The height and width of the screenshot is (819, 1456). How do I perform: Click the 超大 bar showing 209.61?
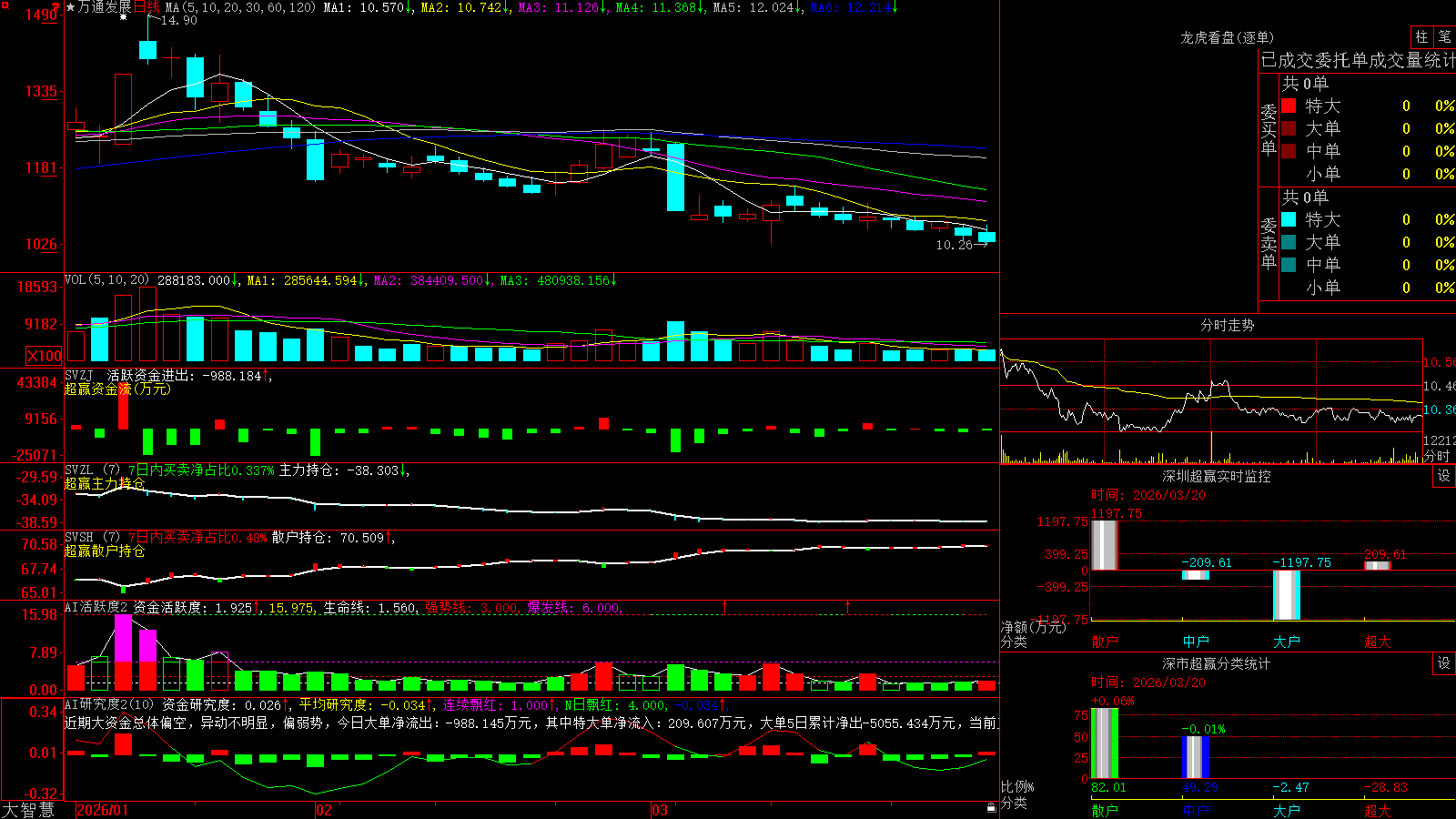tap(1377, 566)
